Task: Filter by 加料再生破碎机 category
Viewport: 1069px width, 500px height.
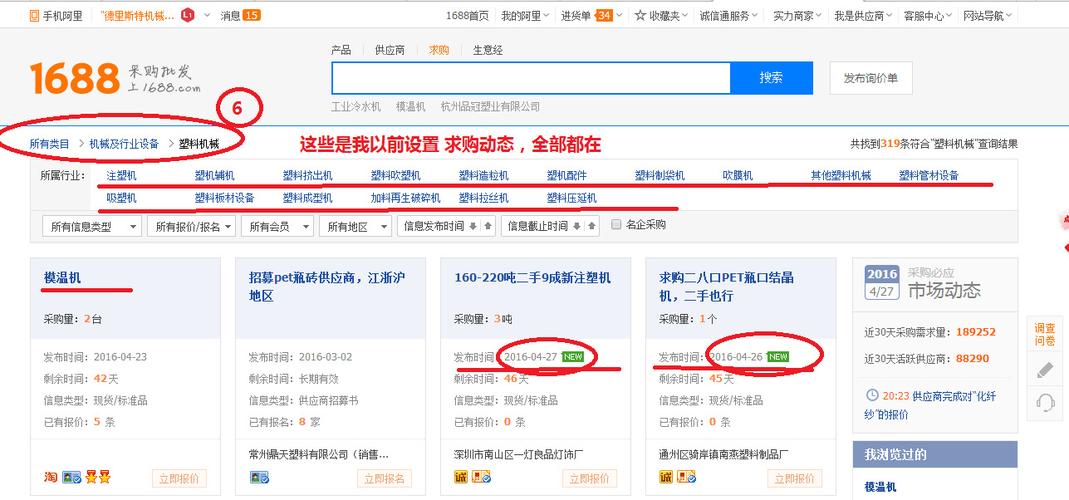Action: click(406, 198)
